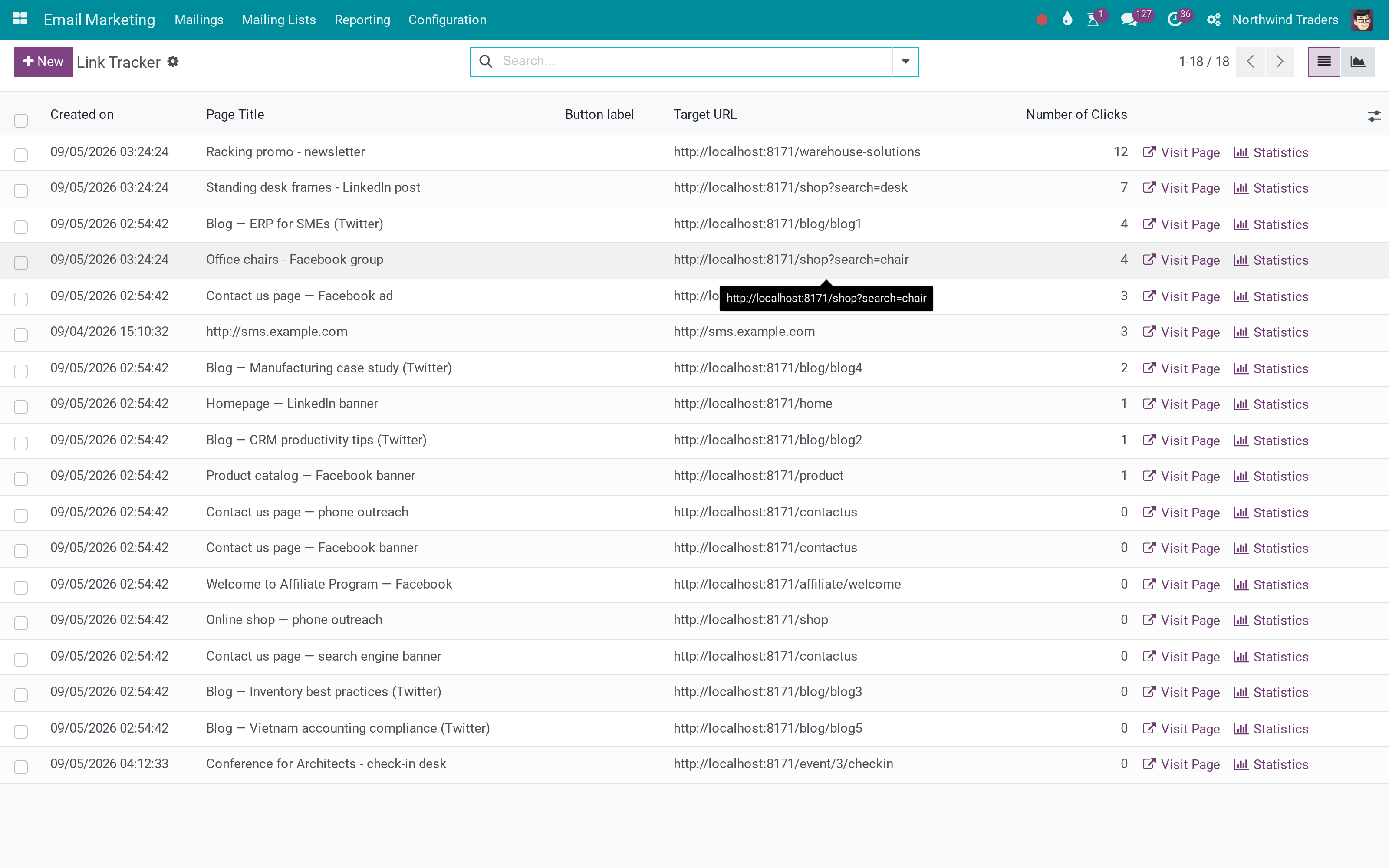Select the Office chairs Facebook group checkbox
The image size is (1389, 868).
[21, 263]
